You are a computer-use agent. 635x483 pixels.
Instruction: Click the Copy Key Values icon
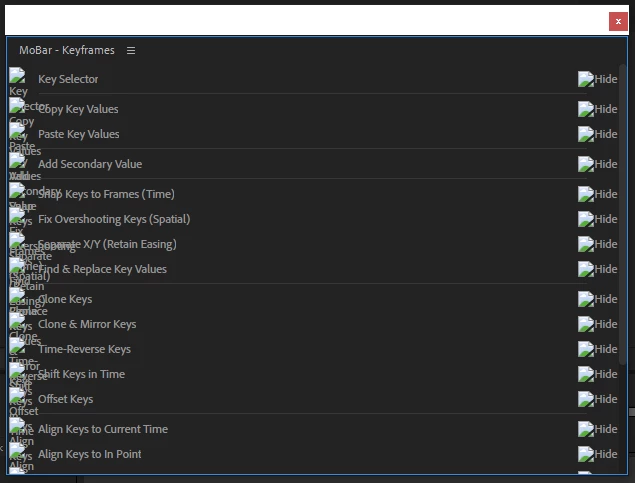pos(17,105)
